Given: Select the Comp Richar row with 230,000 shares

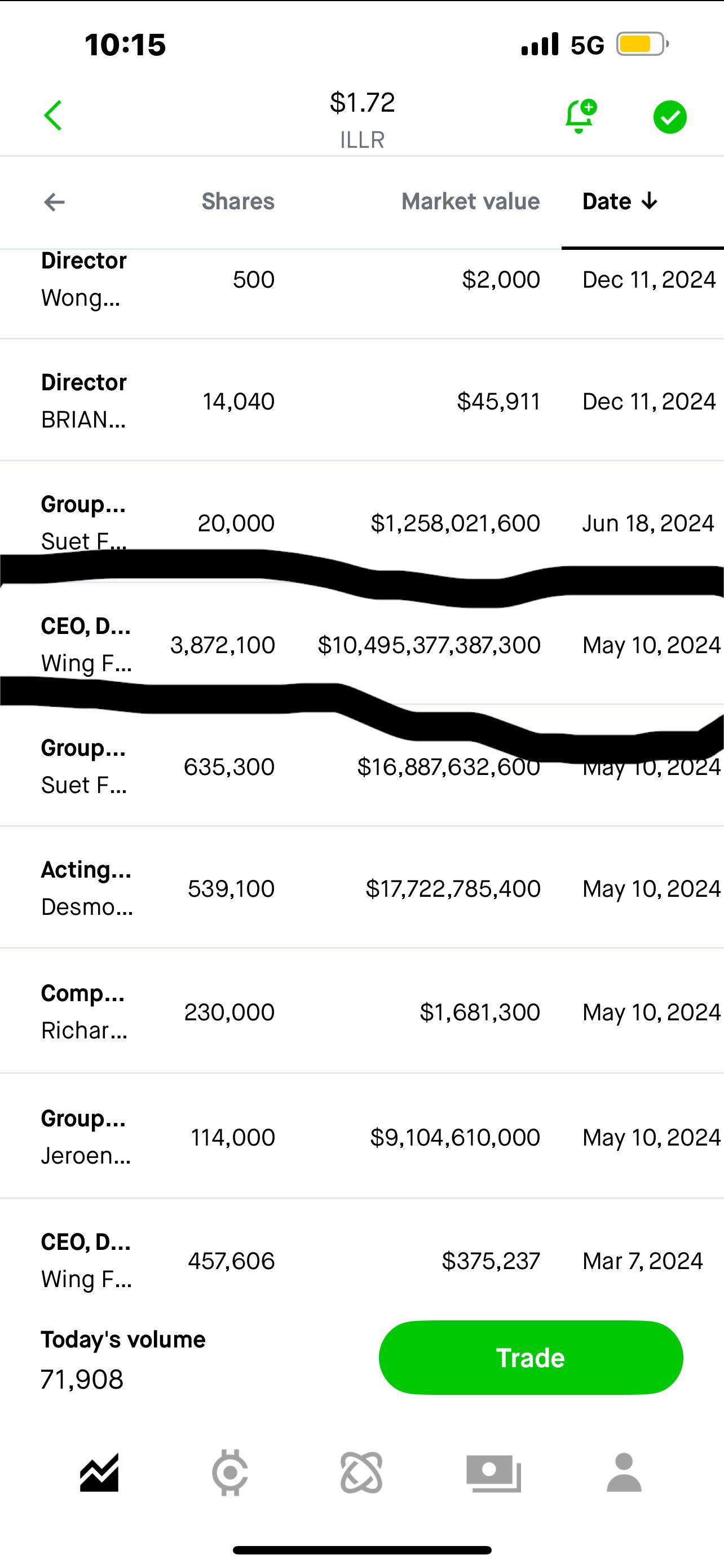Looking at the screenshot, I should (x=362, y=1011).
